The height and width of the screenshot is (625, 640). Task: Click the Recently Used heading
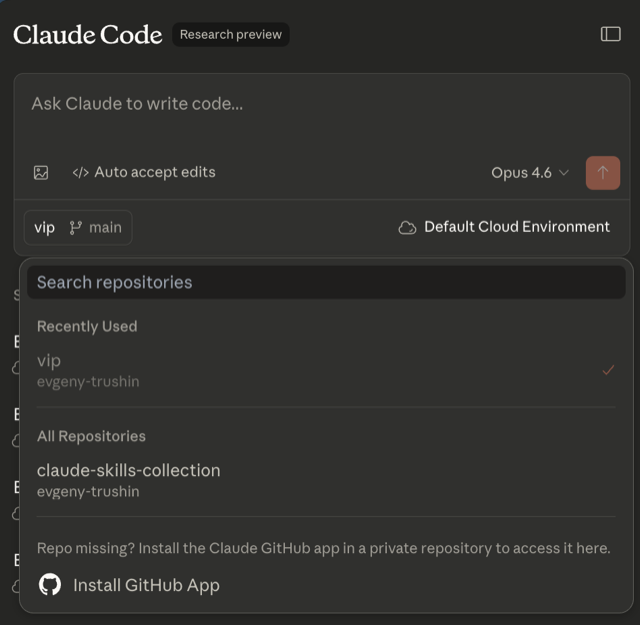click(x=87, y=326)
